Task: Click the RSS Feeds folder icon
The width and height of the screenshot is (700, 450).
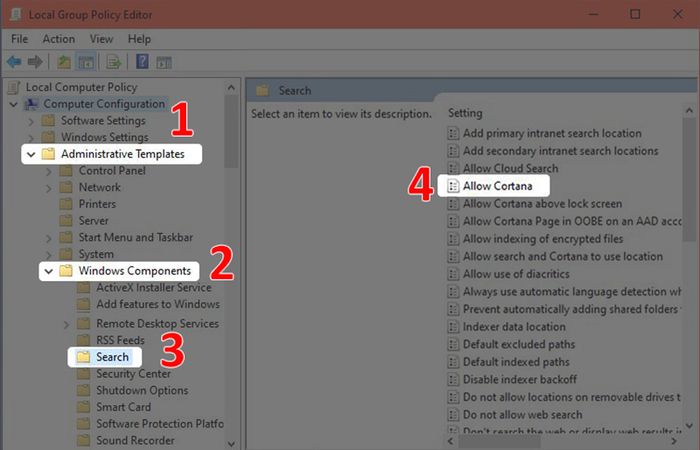Action: (x=83, y=340)
